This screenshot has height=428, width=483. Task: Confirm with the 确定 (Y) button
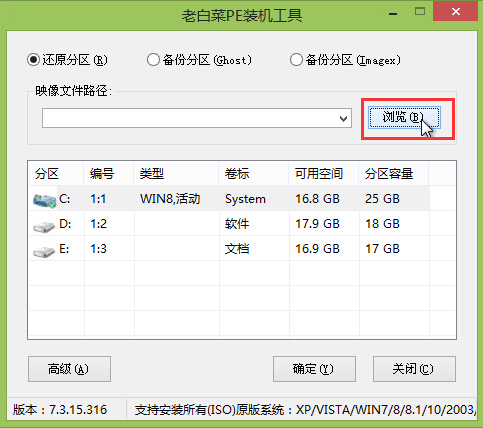(x=314, y=369)
